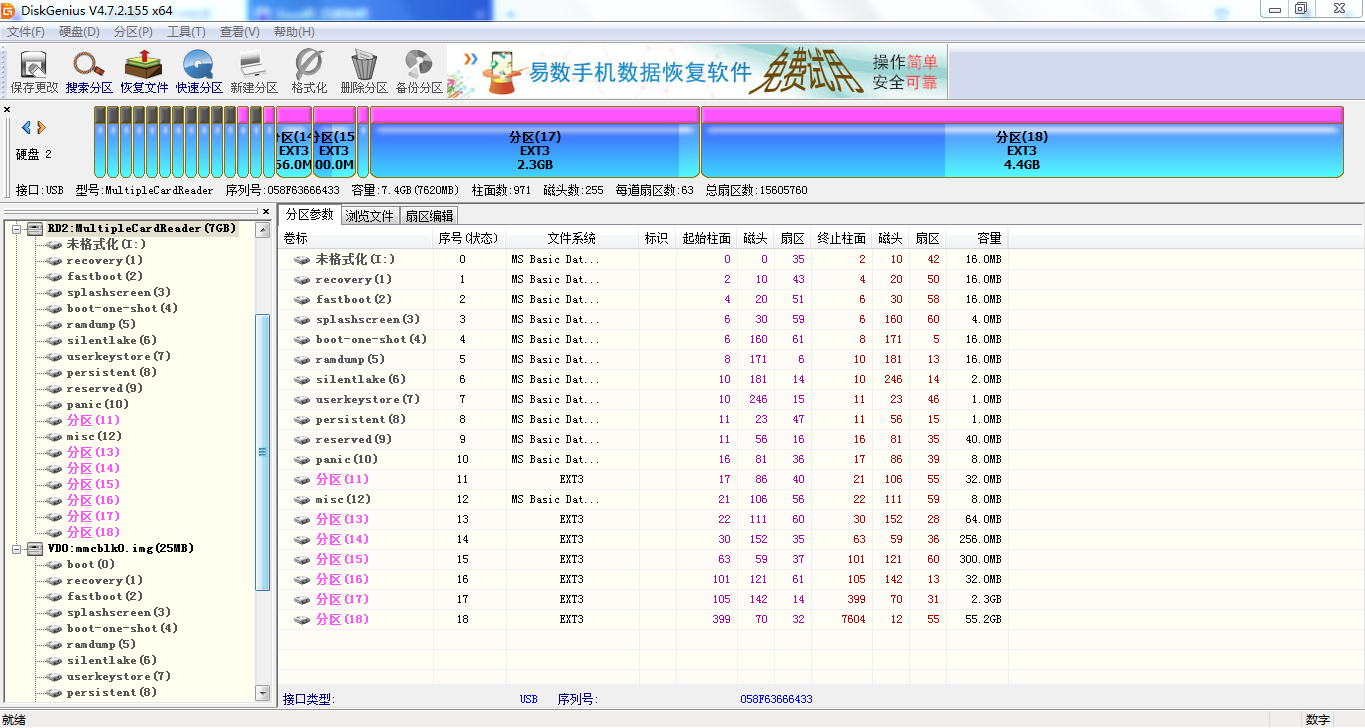Click the 终止柱面 column header
The height and width of the screenshot is (728, 1365).
[842, 238]
